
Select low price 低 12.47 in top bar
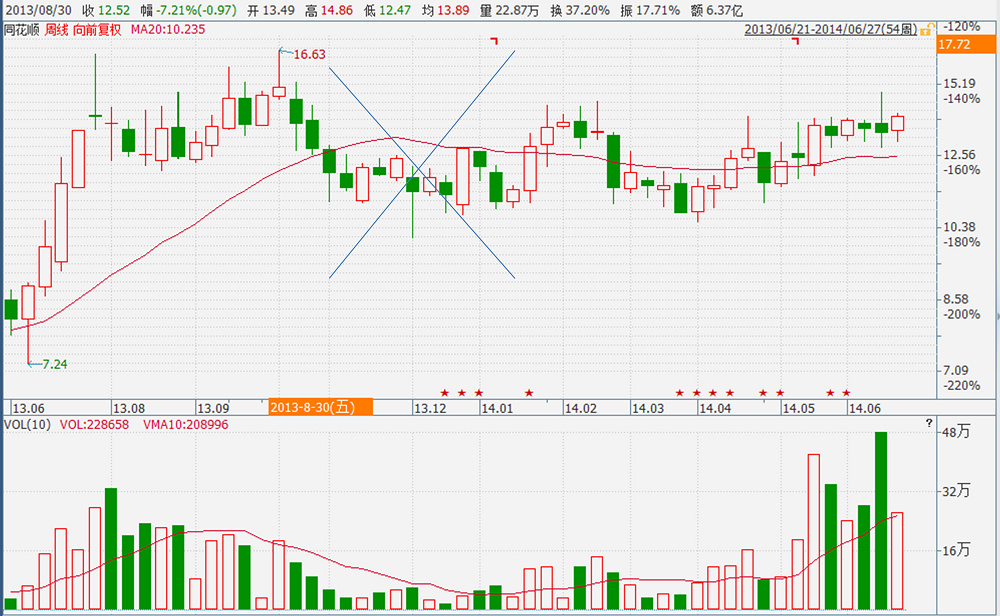click(387, 11)
